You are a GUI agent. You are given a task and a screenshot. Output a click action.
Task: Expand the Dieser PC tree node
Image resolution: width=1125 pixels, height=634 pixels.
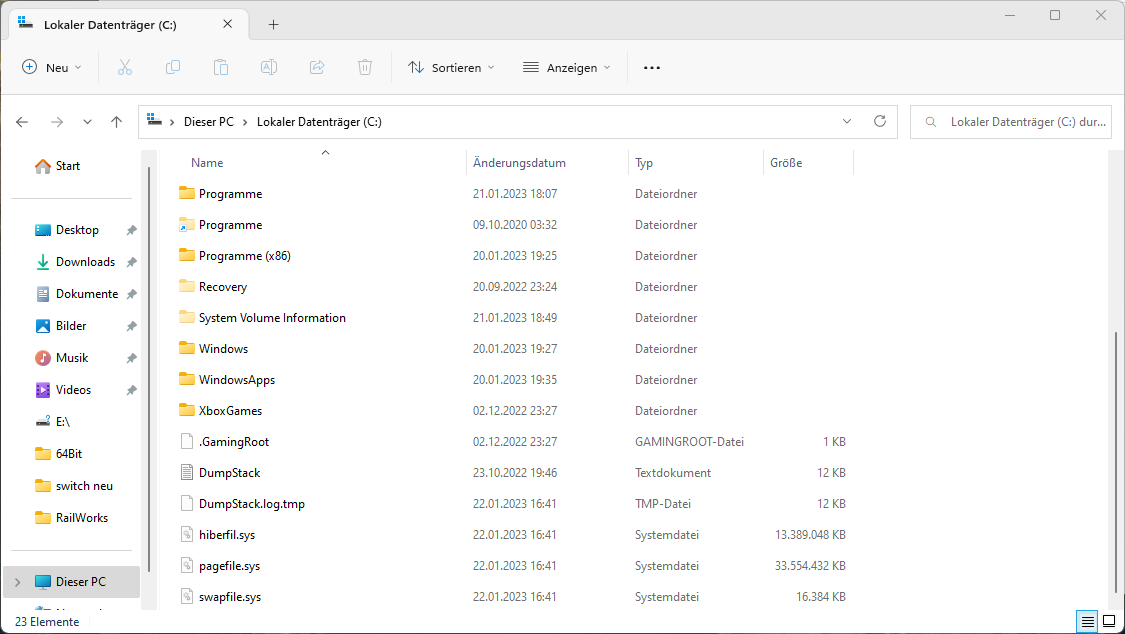point(18,582)
